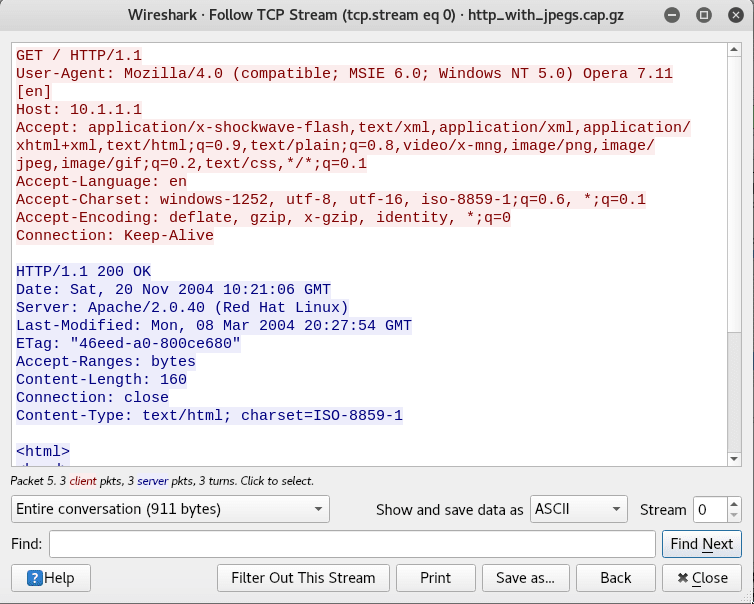Minimize the Wireshark window

(672, 15)
